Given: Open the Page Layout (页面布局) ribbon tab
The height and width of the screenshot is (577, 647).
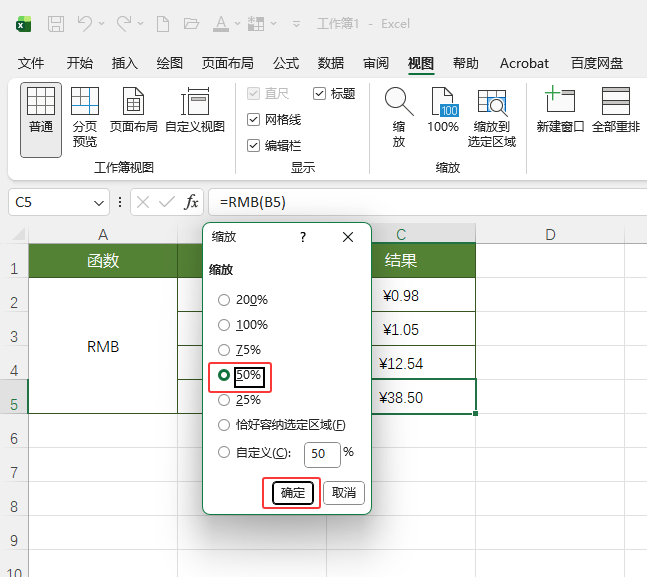Looking at the screenshot, I should click(227, 63).
